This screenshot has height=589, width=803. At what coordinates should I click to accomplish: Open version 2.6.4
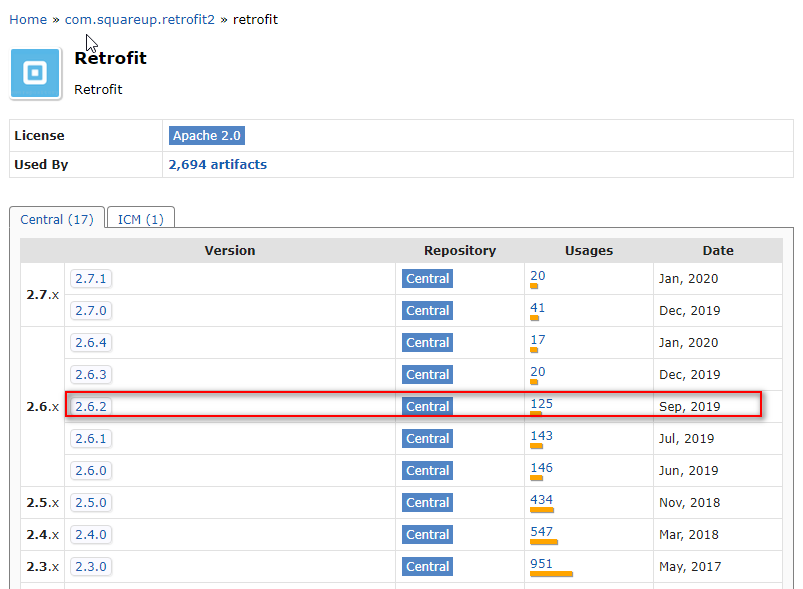click(x=91, y=343)
